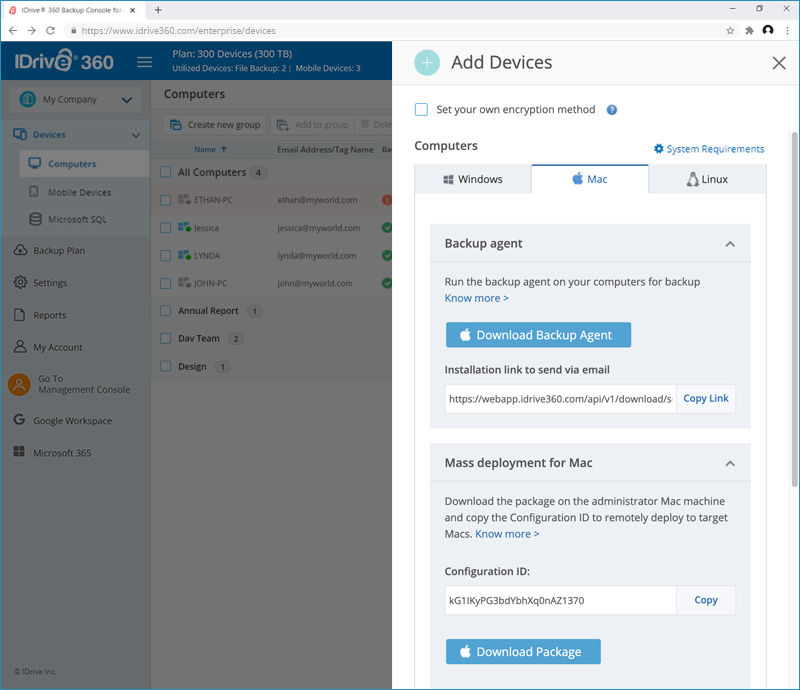The height and width of the screenshot is (690, 800).
Task: Click the Configuration ID text field
Action: (560, 600)
